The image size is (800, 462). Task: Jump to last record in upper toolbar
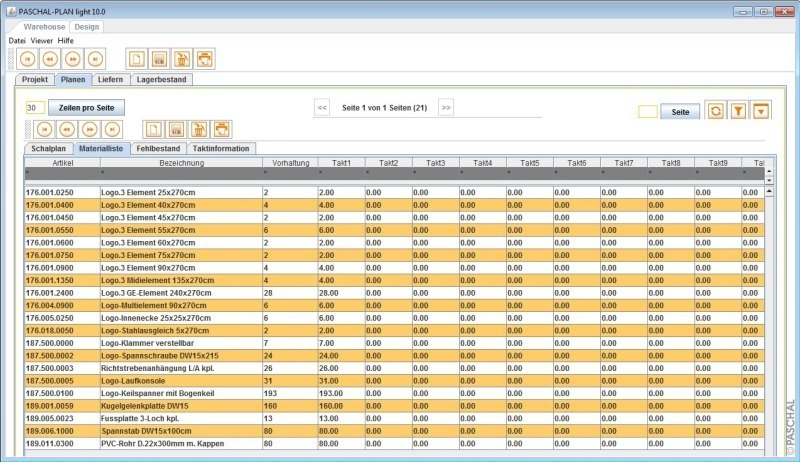coord(95,59)
